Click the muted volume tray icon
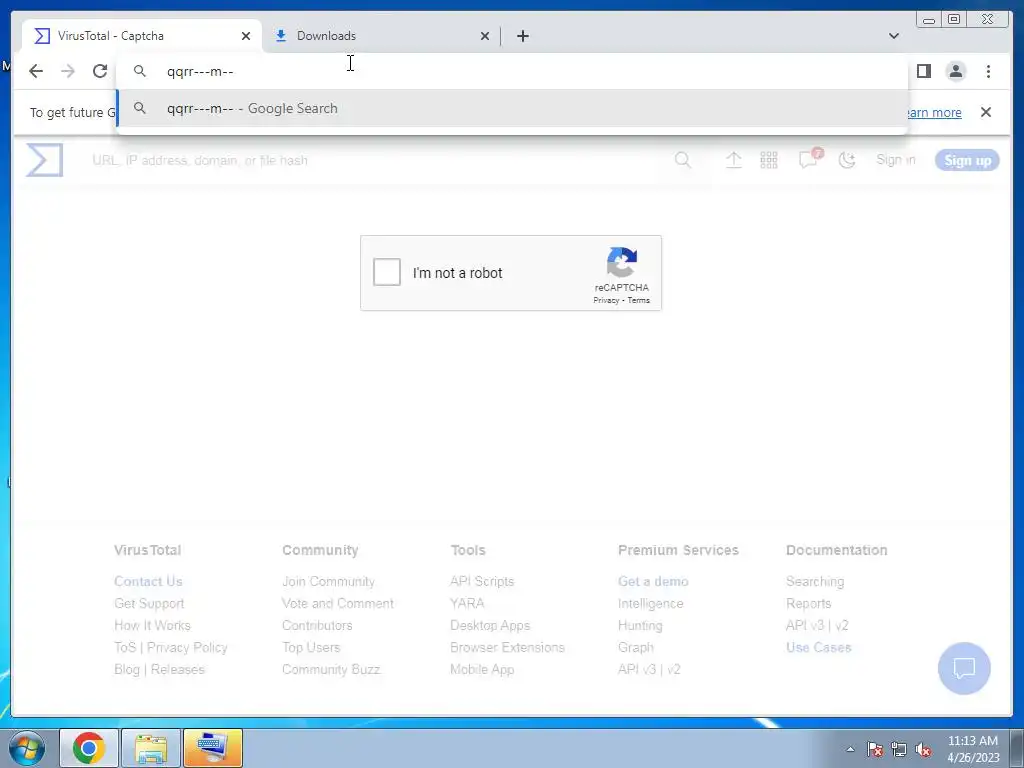This screenshot has height=768, width=1024. 923,749
